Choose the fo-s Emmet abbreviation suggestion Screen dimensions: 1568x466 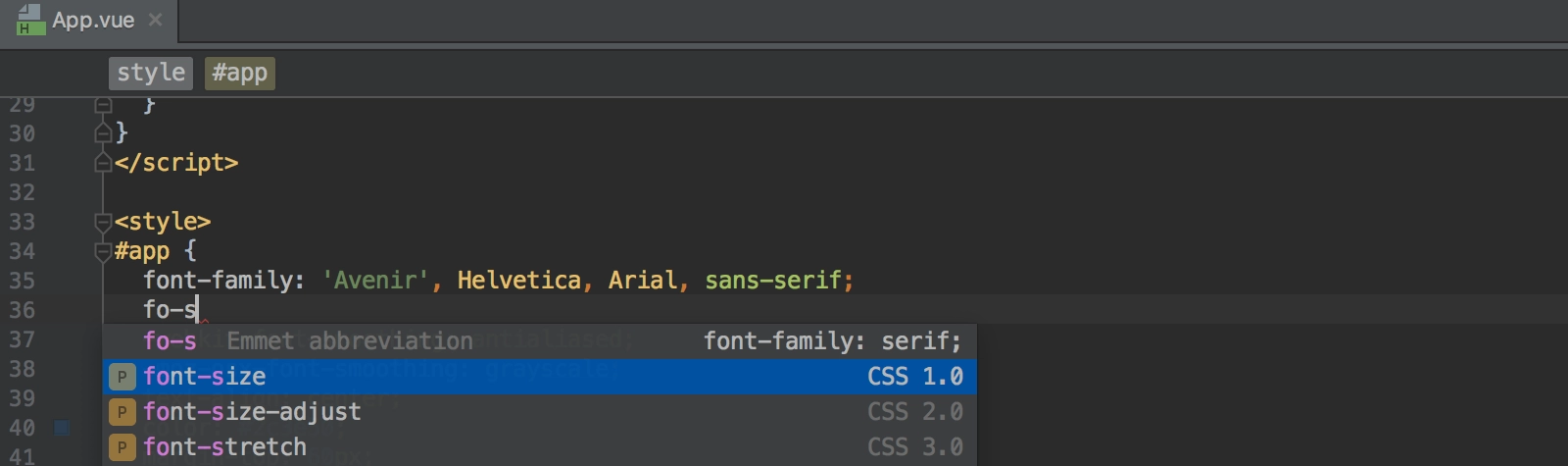(539, 341)
